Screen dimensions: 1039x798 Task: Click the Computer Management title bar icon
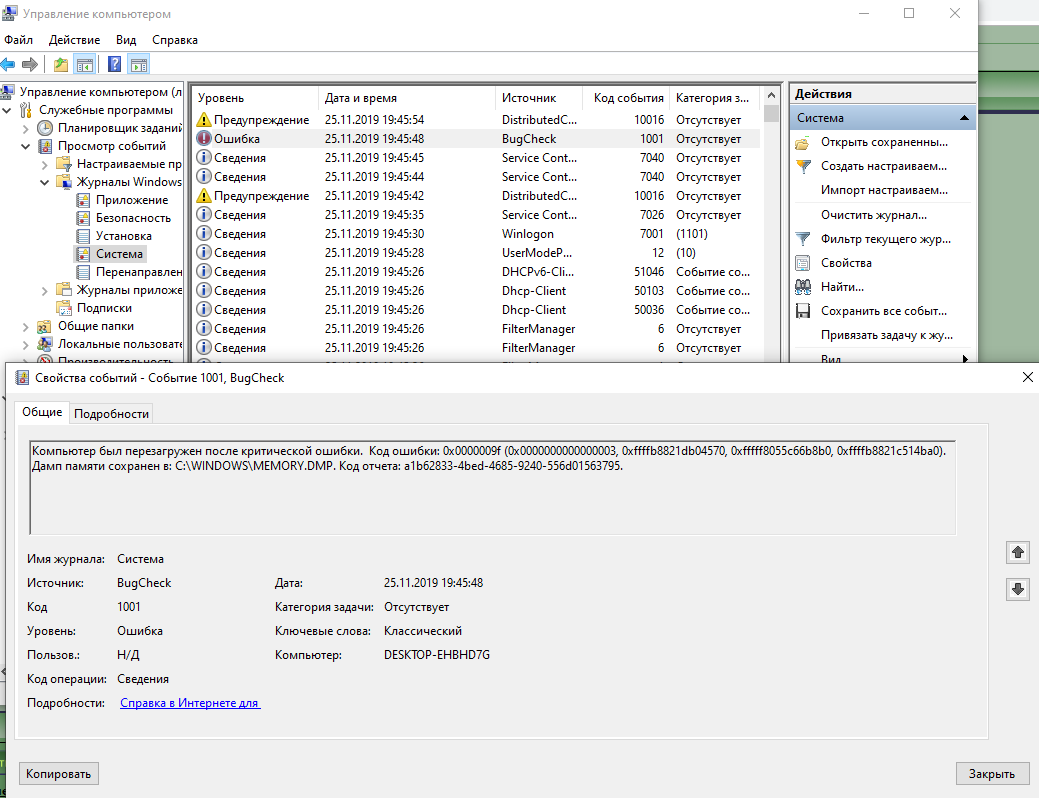pyautogui.click(x=10, y=13)
